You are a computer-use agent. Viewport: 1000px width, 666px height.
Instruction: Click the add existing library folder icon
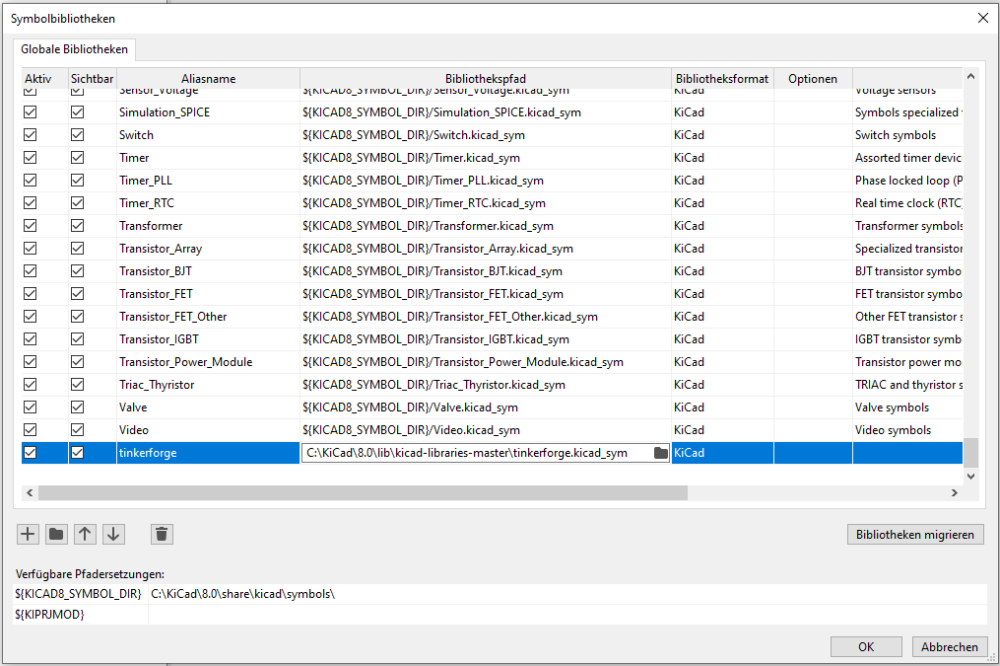[x=57, y=534]
